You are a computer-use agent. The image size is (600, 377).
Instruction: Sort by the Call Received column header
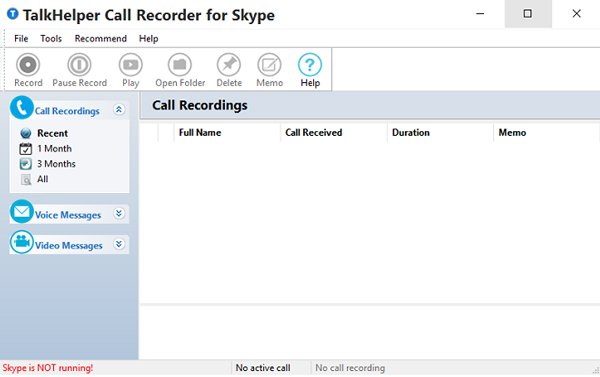(334, 132)
